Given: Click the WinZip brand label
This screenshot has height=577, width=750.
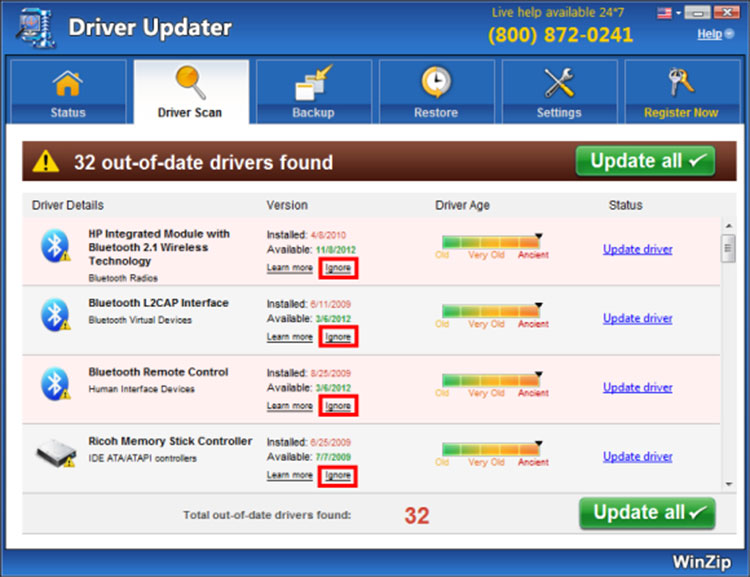Looking at the screenshot, I should [702, 562].
